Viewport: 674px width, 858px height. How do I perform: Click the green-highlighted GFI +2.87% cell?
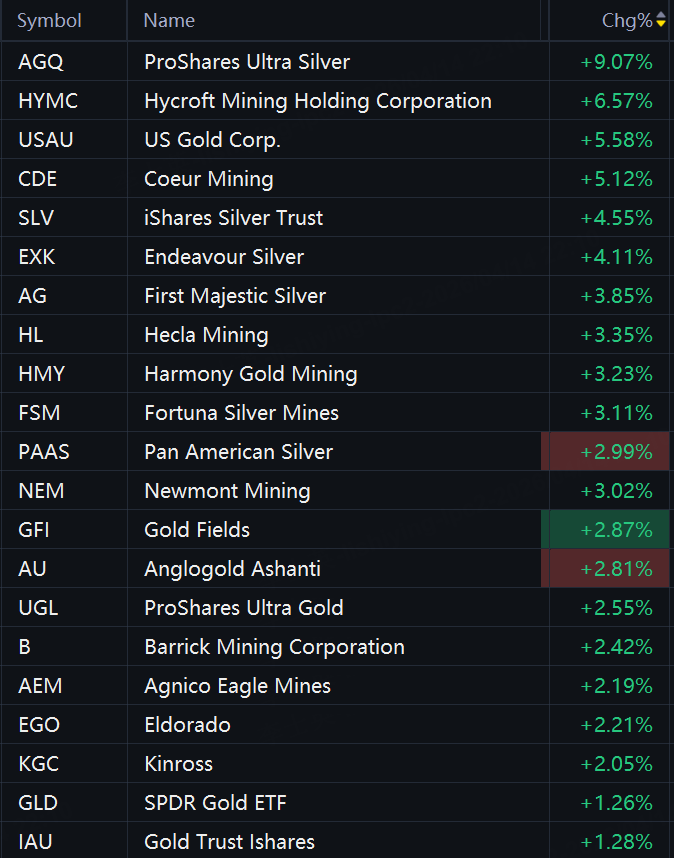(606, 530)
